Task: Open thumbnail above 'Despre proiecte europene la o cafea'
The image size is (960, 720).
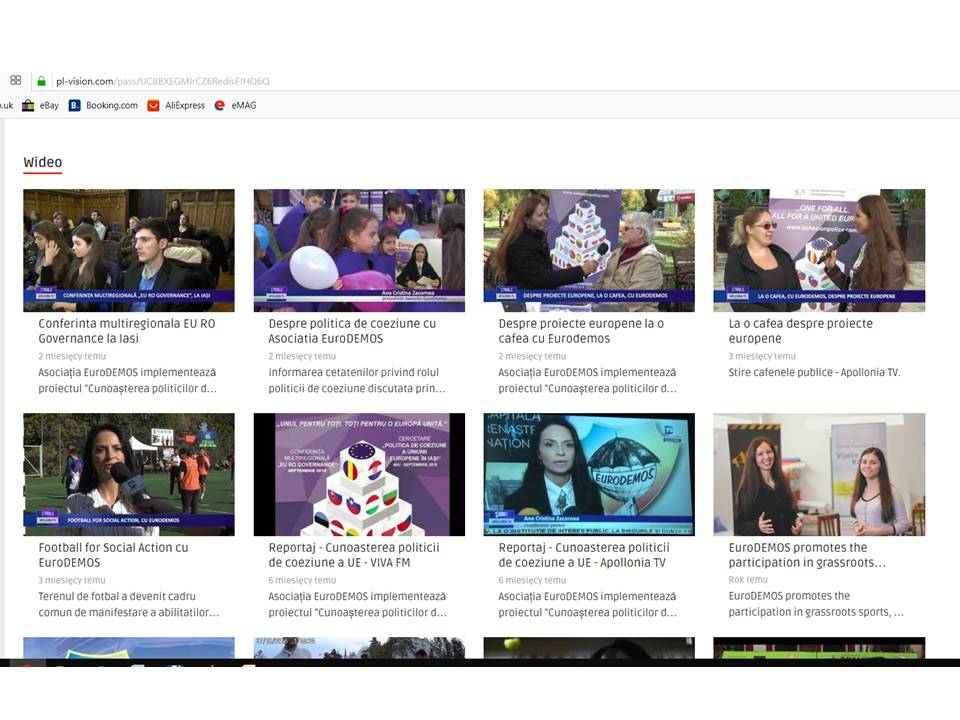Action: click(589, 250)
